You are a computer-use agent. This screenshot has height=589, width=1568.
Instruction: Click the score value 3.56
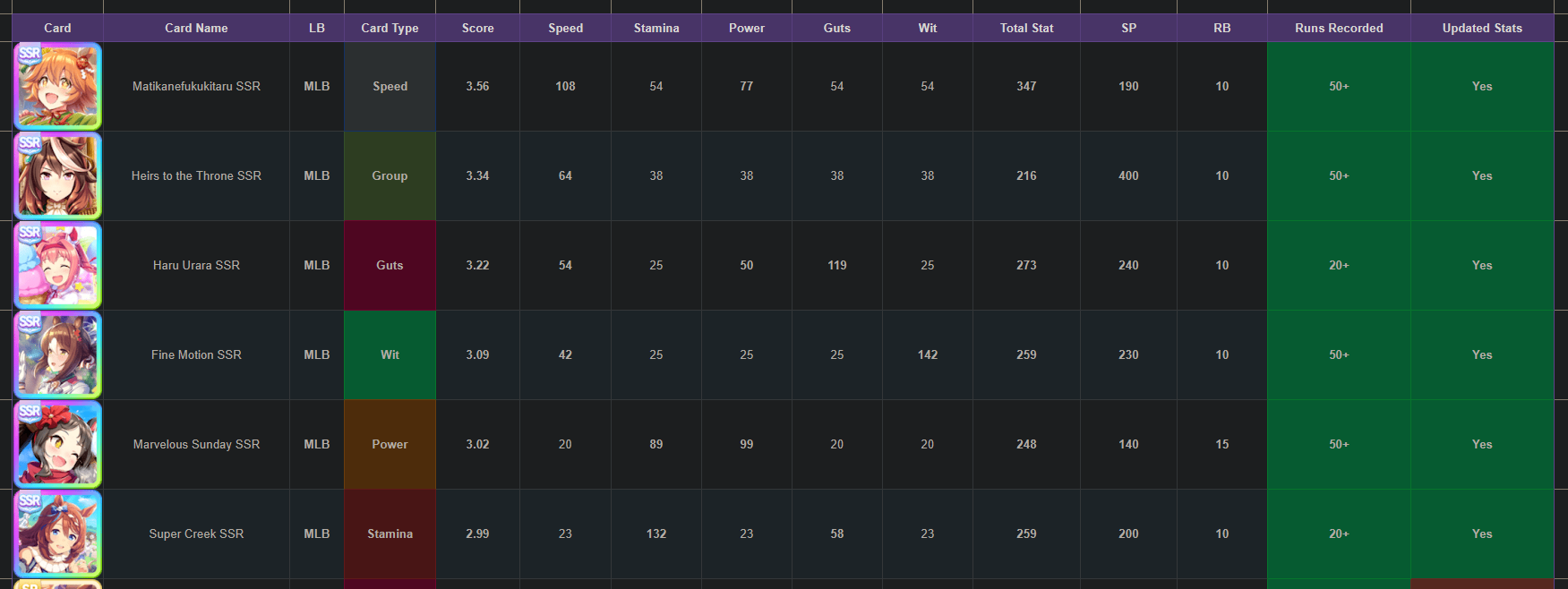tap(477, 87)
